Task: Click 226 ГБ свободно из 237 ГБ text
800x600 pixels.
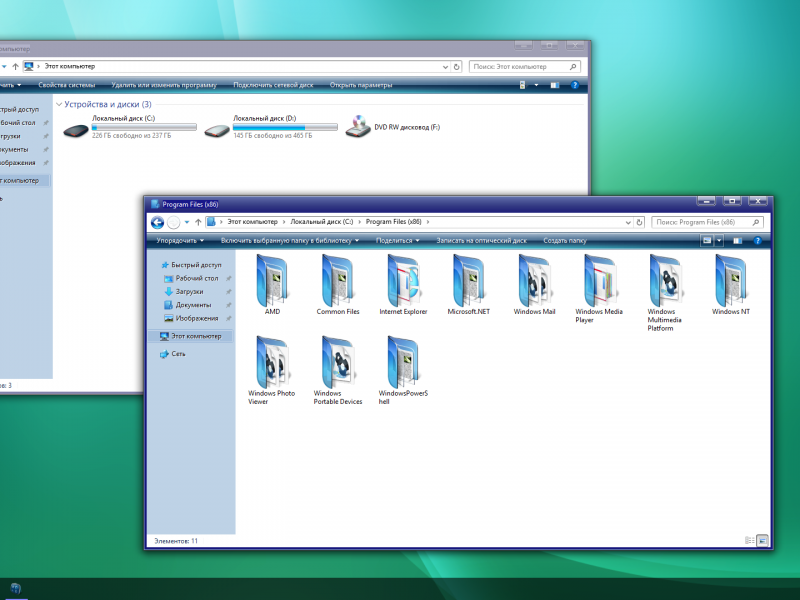Action: tap(132, 136)
